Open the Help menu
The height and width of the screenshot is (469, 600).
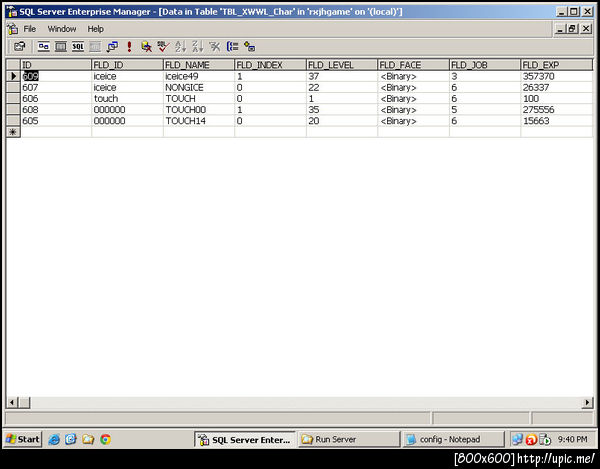tap(95, 29)
